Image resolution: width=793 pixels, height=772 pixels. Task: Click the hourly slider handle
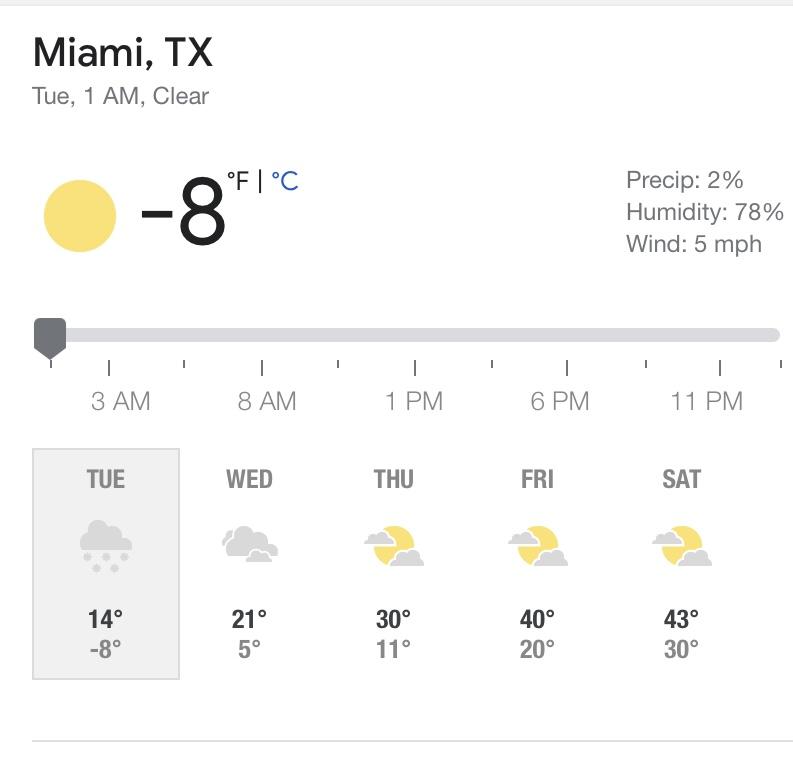(x=50, y=336)
